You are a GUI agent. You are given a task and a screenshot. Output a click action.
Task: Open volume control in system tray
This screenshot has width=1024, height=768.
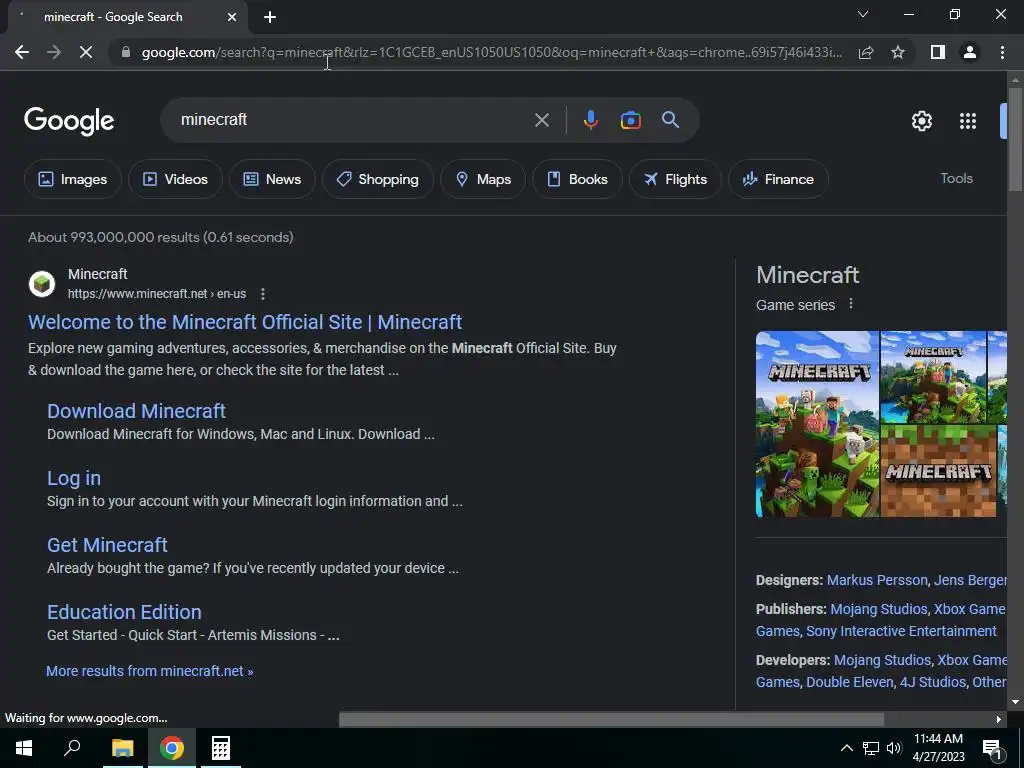[894, 748]
